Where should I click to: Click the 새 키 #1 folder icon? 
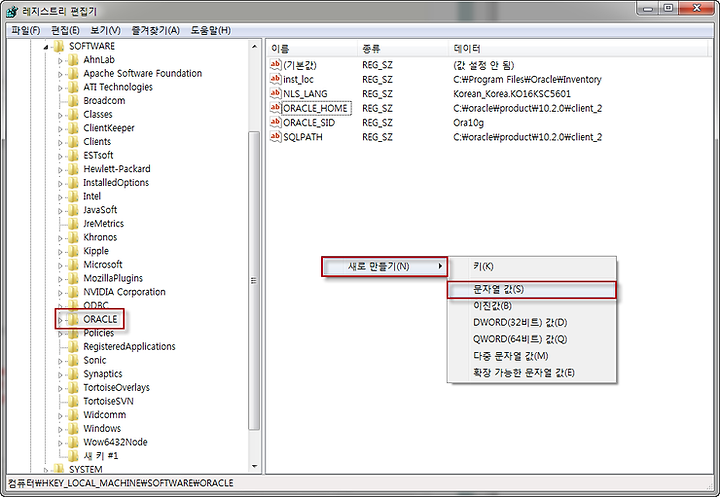click(73, 456)
